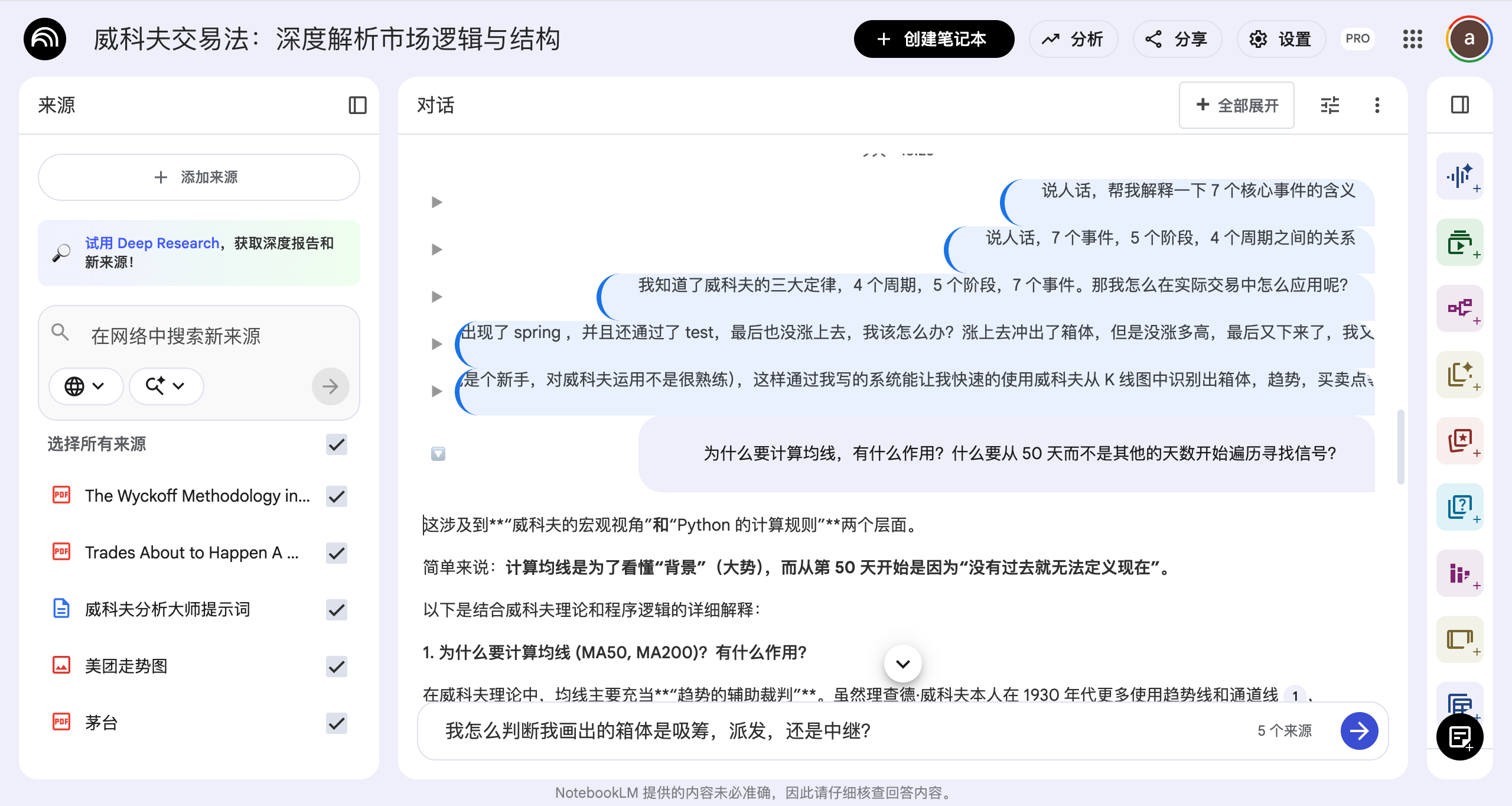Open Flashcards studio icon

pyautogui.click(x=1459, y=440)
